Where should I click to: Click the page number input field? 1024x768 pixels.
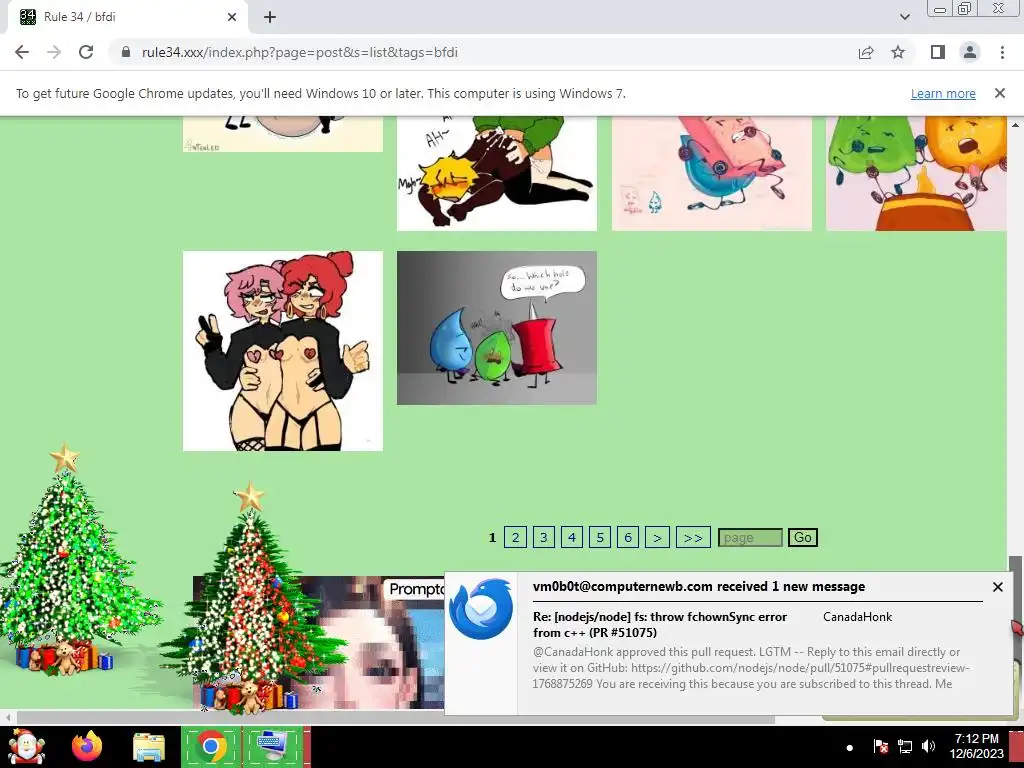(x=750, y=537)
